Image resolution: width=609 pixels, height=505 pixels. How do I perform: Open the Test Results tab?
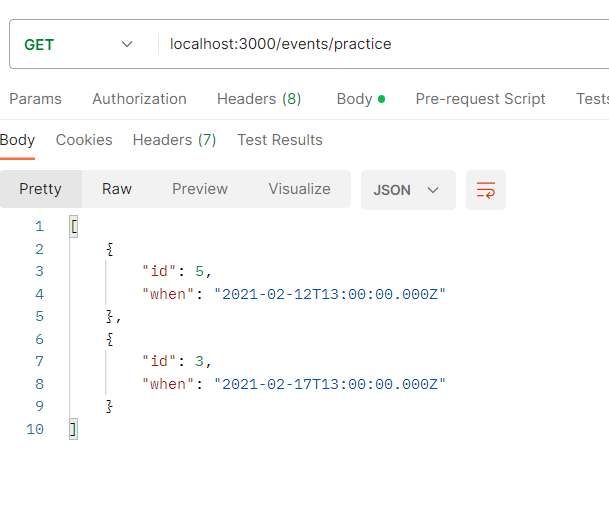coord(279,140)
